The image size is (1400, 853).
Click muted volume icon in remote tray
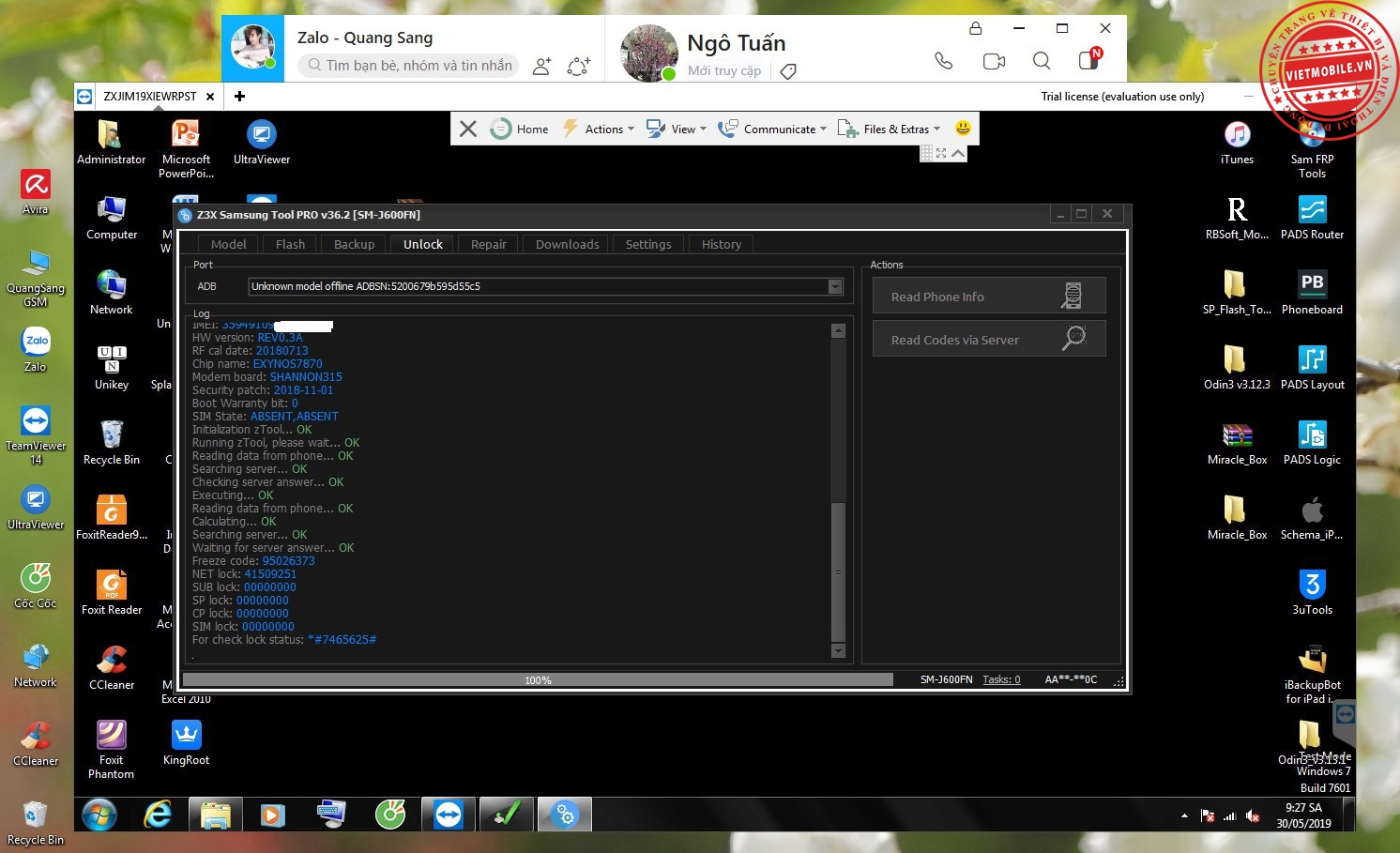click(x=1253, y=815)
